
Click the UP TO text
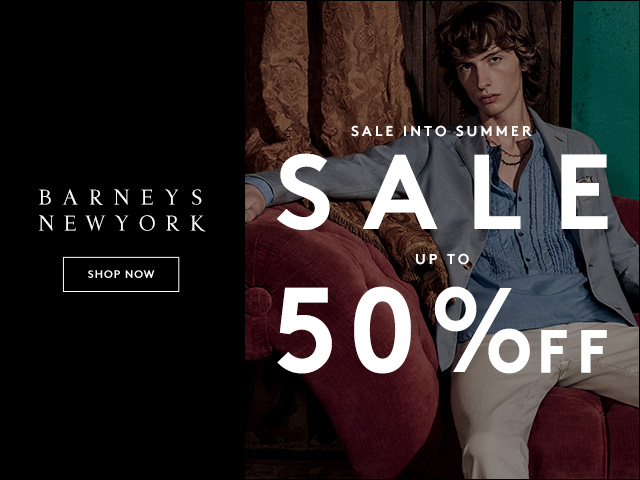tap(442, 259)
